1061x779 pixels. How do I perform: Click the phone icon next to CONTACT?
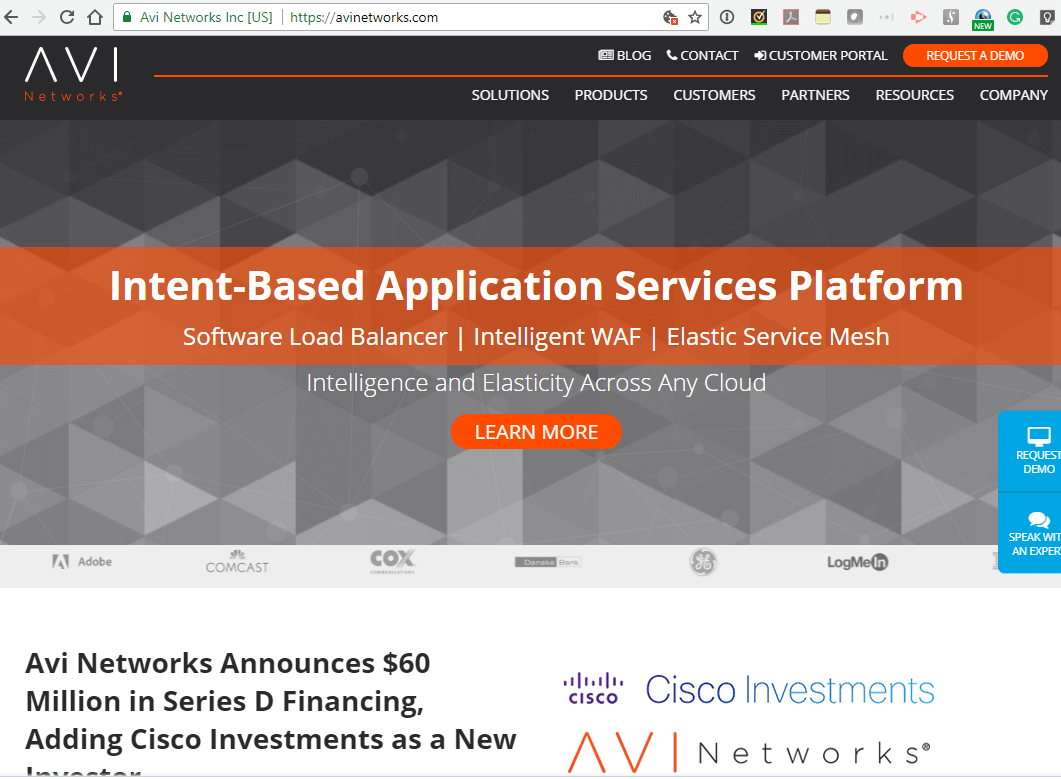coord(673,55)
